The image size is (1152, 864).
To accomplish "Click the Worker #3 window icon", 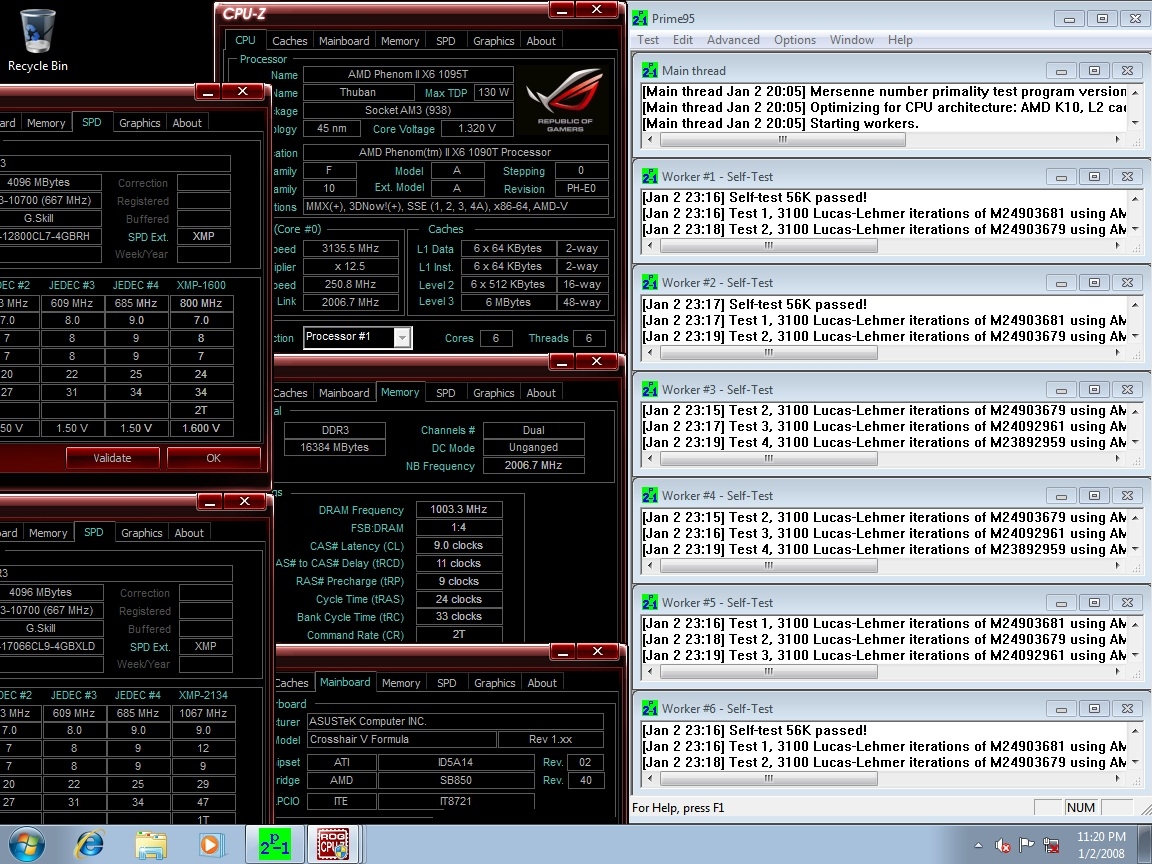I will 649,389.
